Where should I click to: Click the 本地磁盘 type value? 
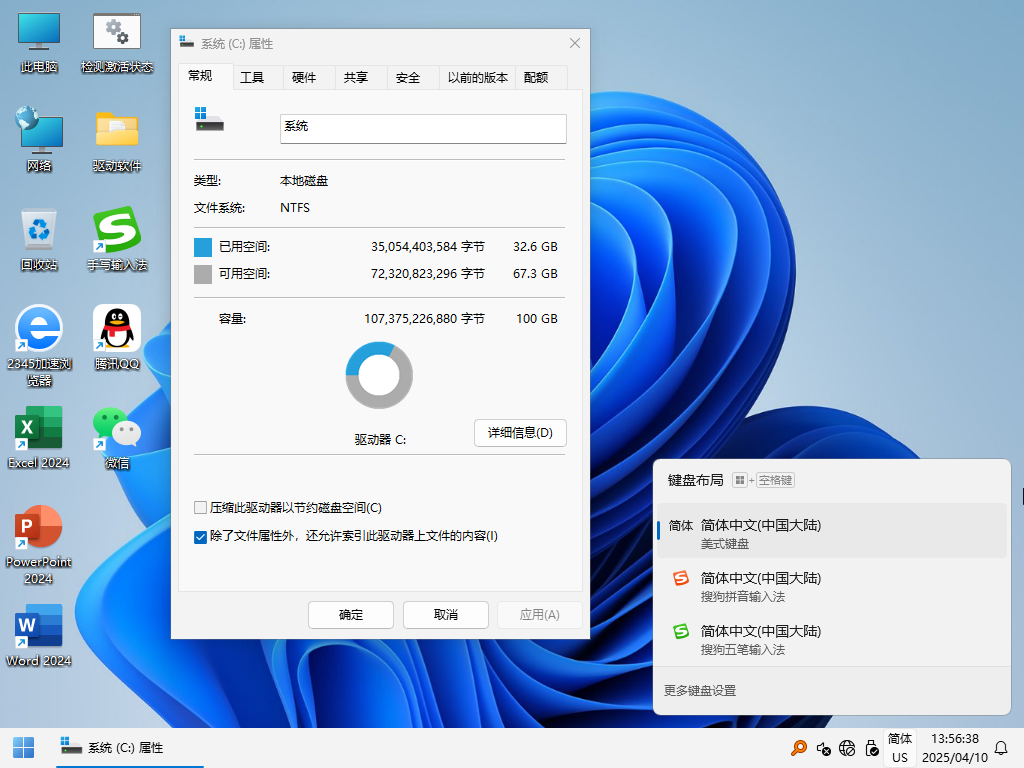[304, 181]
